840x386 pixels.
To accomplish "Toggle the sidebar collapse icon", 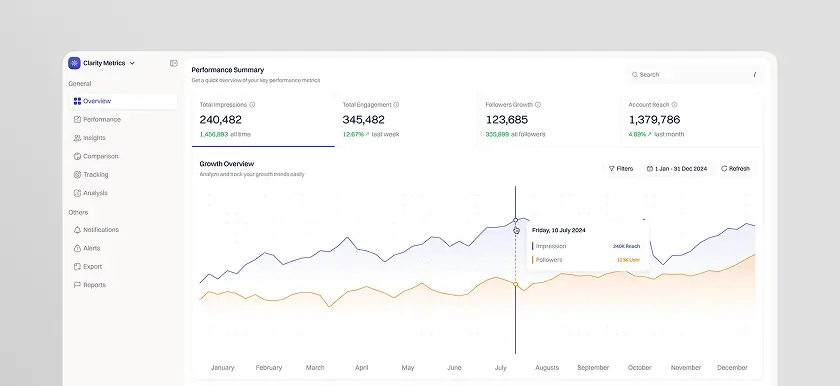I will (174, 63).
